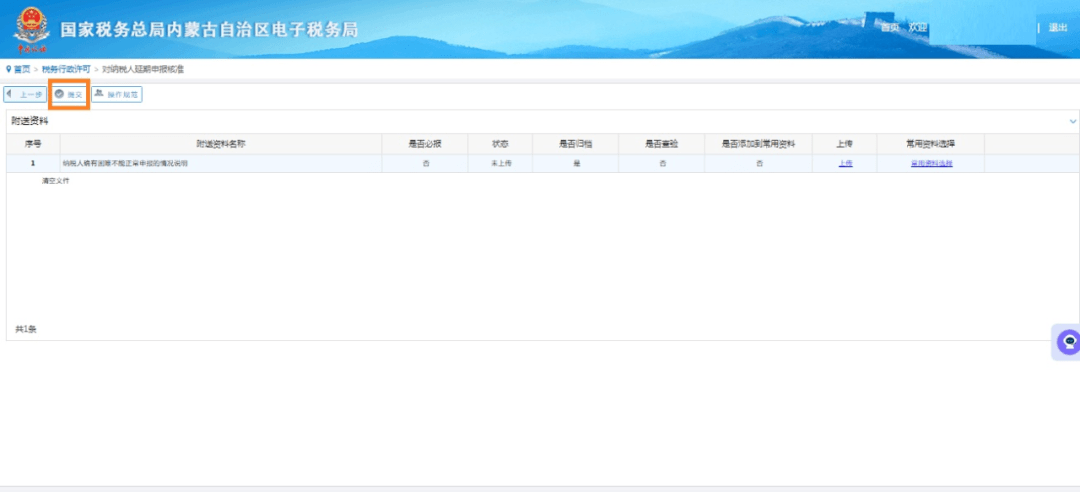
Task: Log out using the 退出 link
Action: (1057, 28)
